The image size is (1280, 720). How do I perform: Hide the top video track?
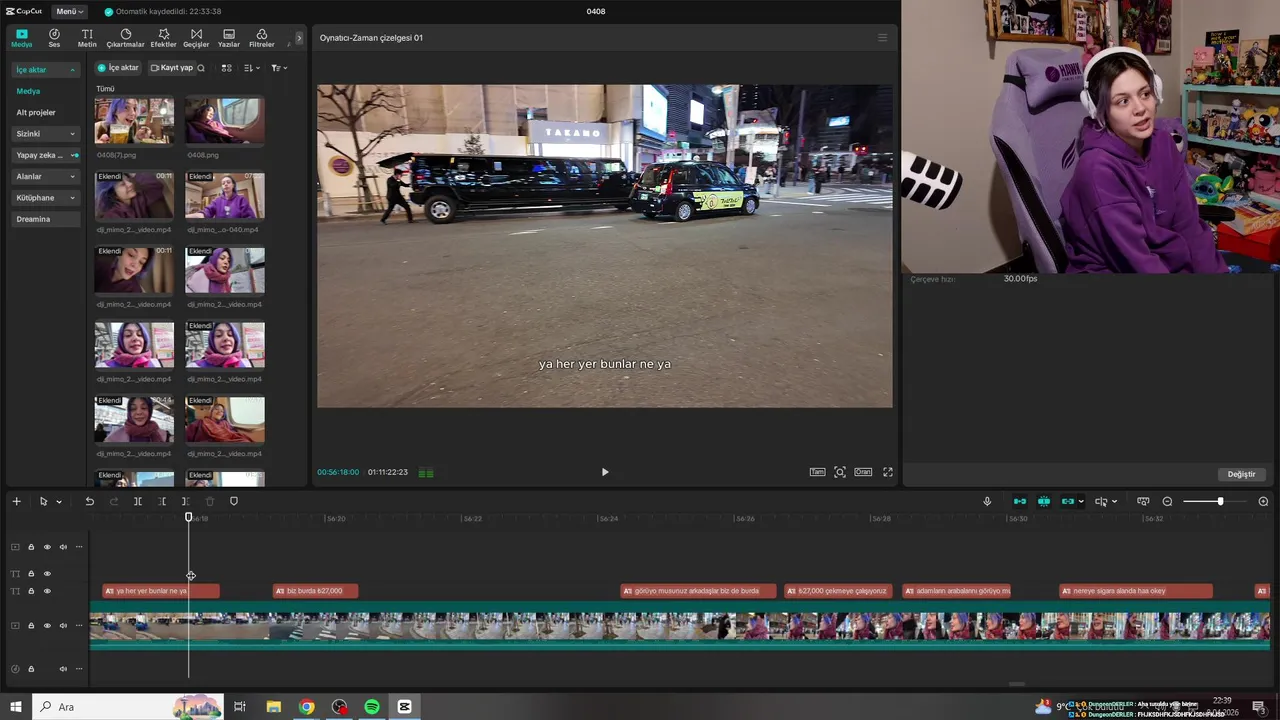[x=47, y=547]
